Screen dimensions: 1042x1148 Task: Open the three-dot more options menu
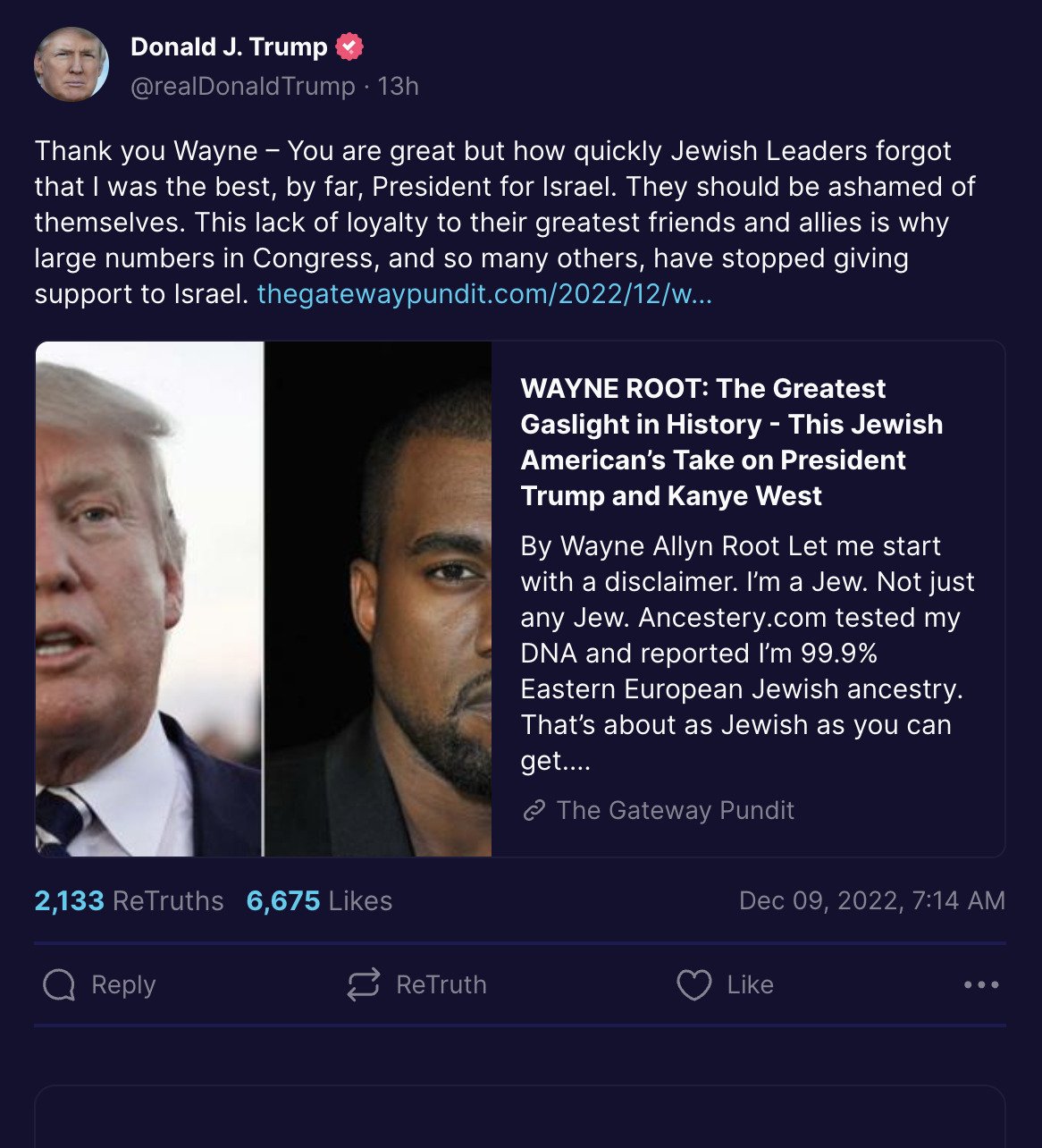[981, 984]
